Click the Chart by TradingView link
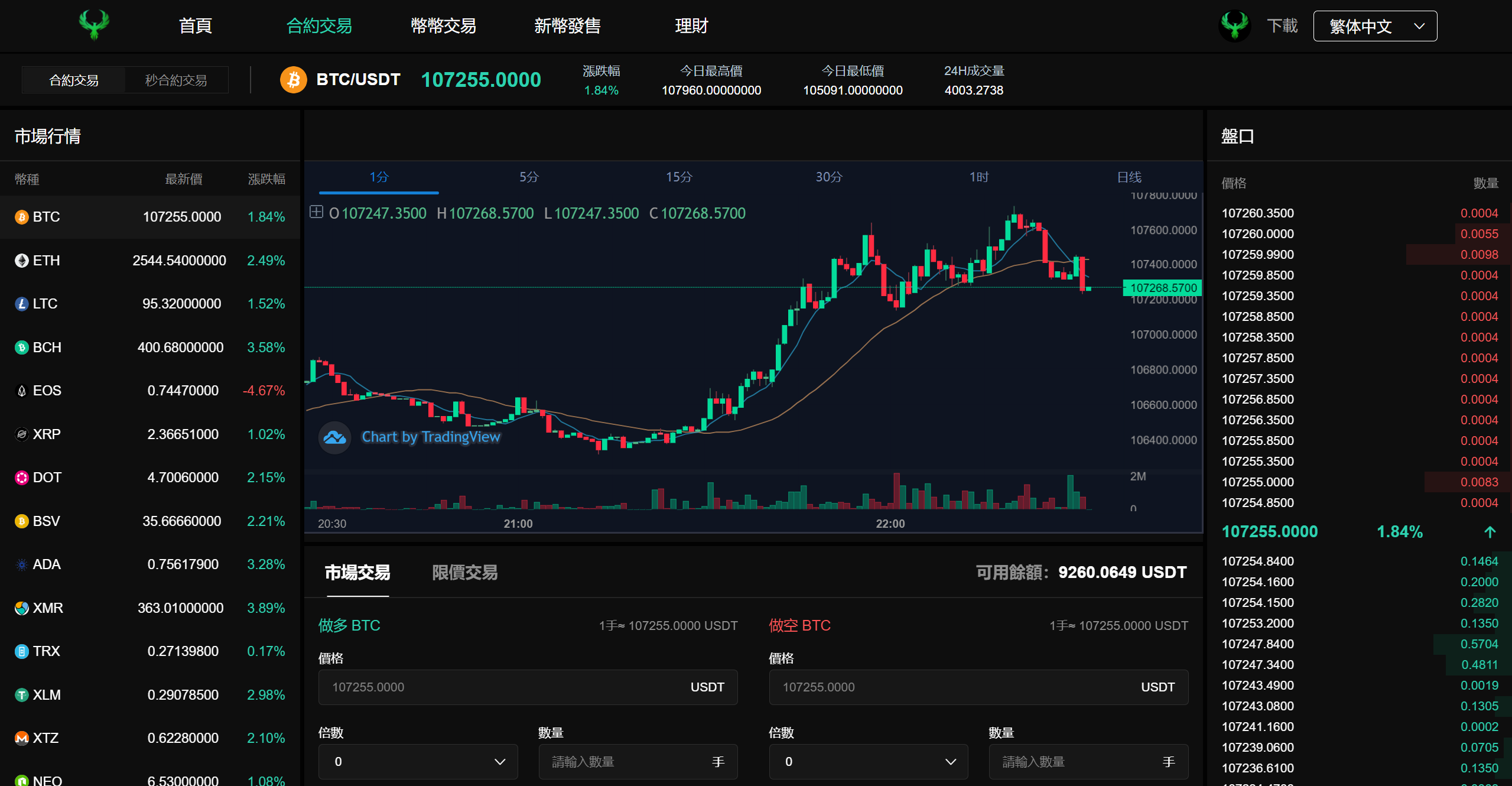This screenshot has width=1512, height=786. click(431, 437)
